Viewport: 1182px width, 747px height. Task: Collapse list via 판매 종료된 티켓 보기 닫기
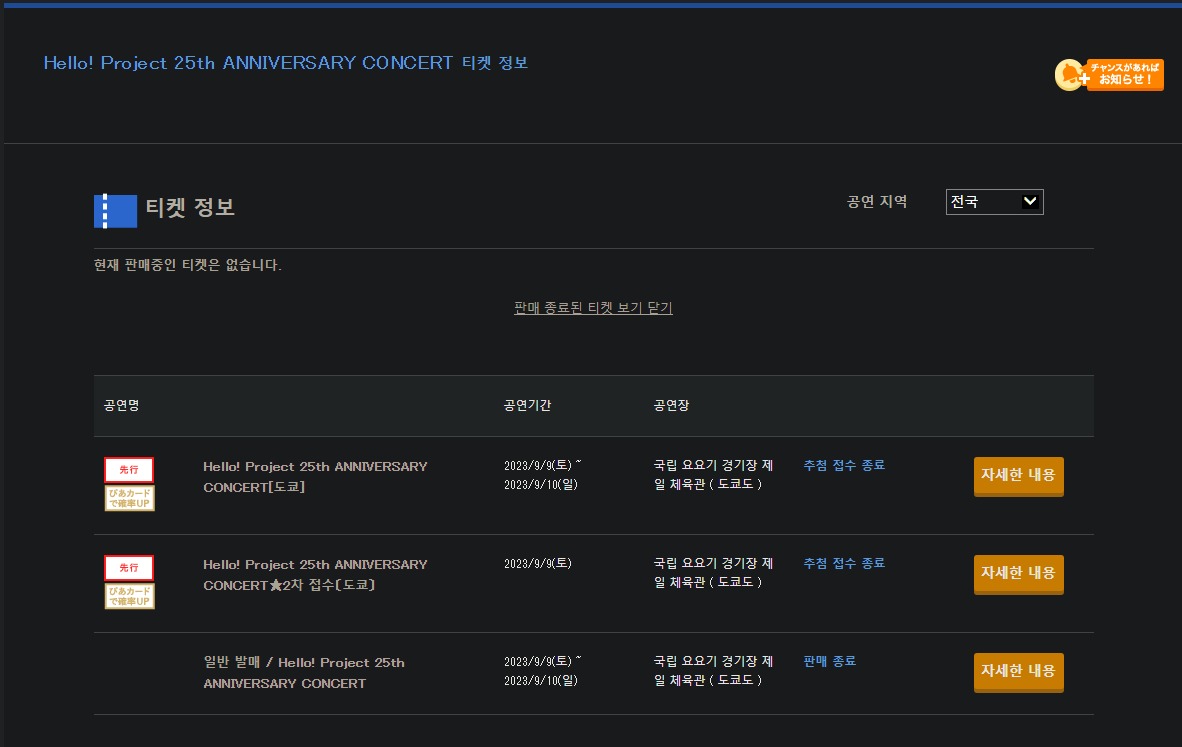point(593,308)
